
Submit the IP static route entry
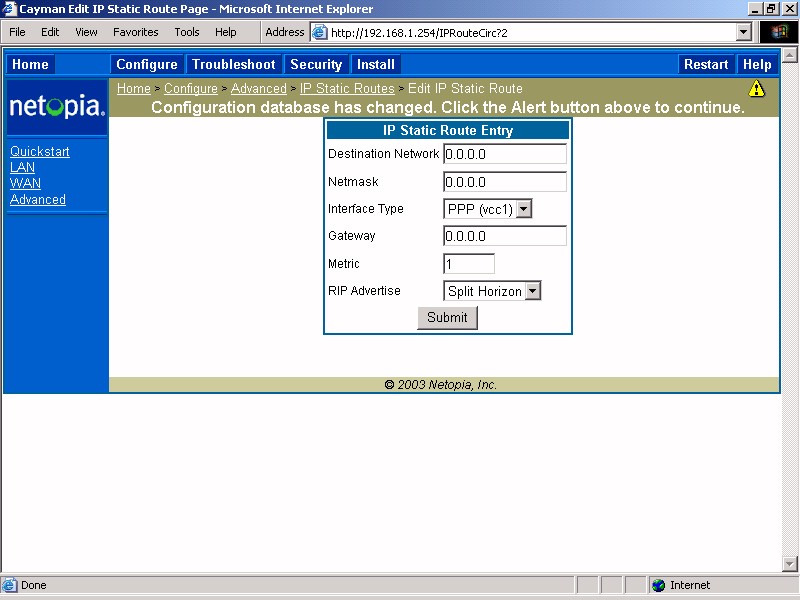click(x=447, y=318)
